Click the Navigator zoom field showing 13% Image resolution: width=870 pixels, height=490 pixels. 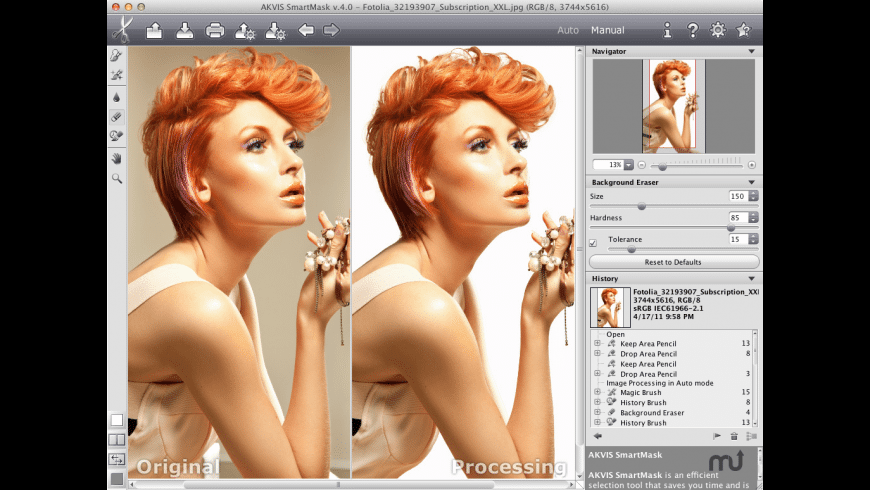pos(609,165)
